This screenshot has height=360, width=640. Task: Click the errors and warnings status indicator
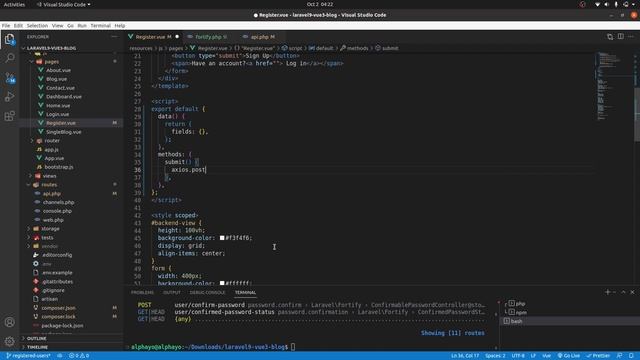79,356
